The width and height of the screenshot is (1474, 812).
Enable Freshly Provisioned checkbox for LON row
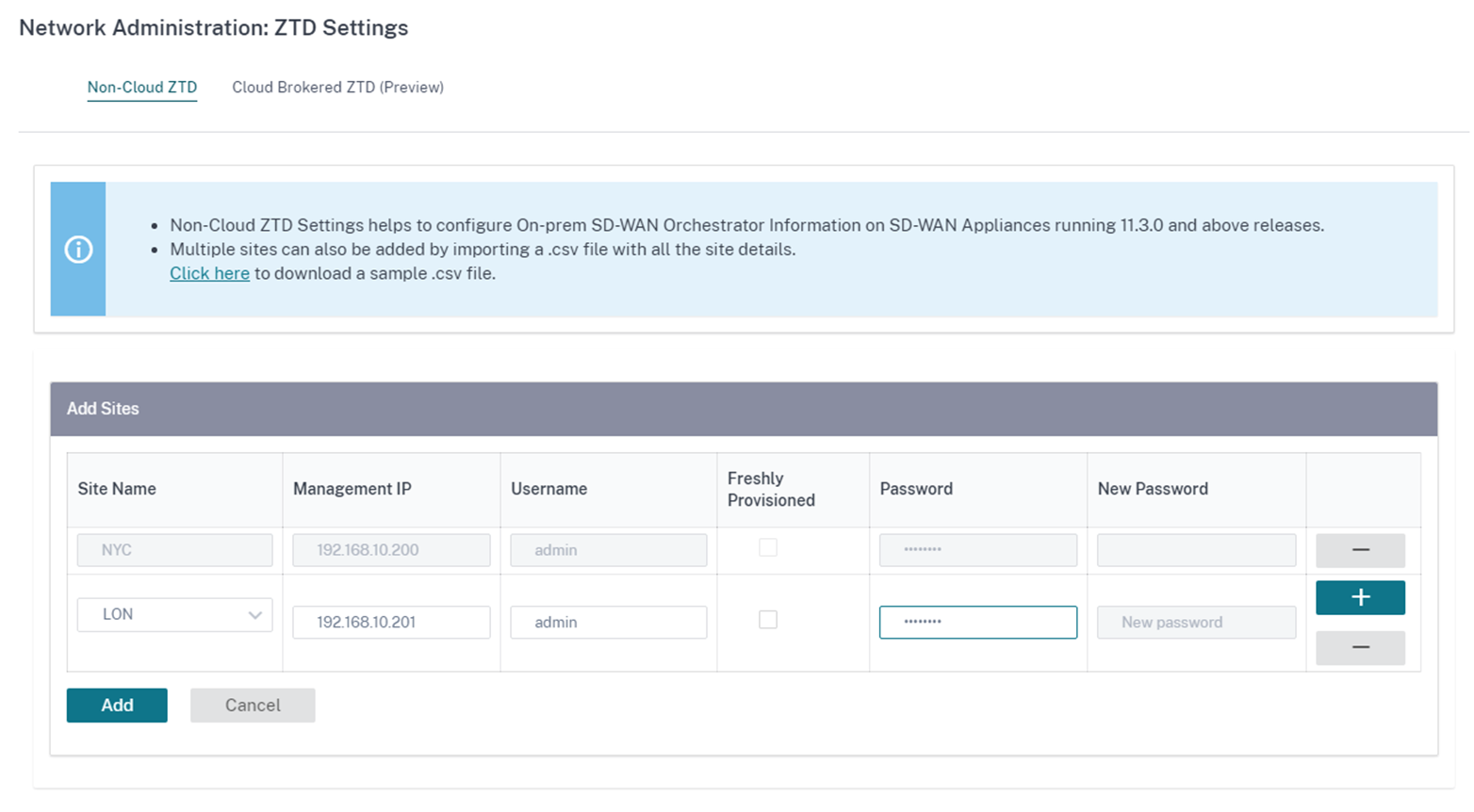[x=768, y=620]
